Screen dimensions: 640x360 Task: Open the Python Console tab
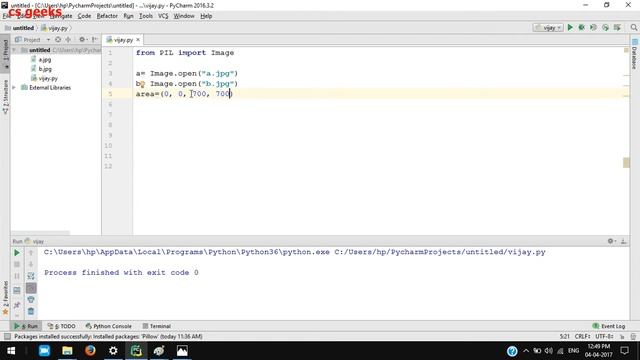pyautogui.click(x=109, y=326)
